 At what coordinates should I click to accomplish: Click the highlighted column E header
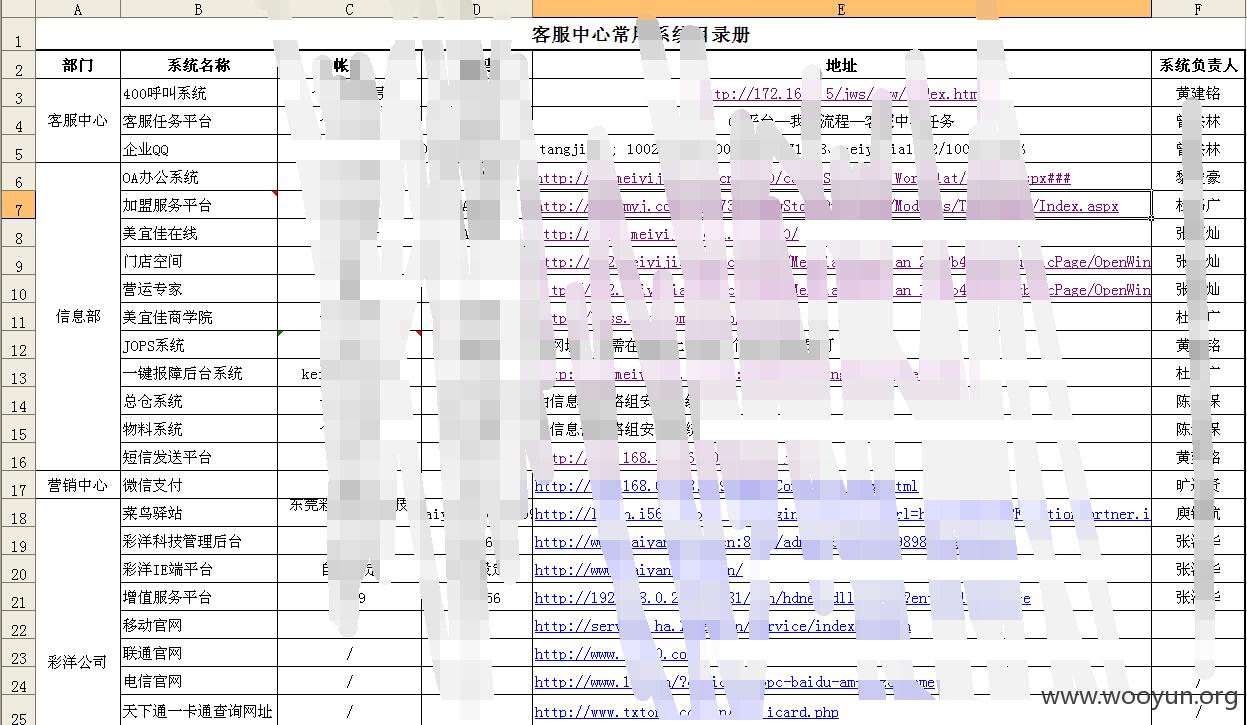click(841, 9)
